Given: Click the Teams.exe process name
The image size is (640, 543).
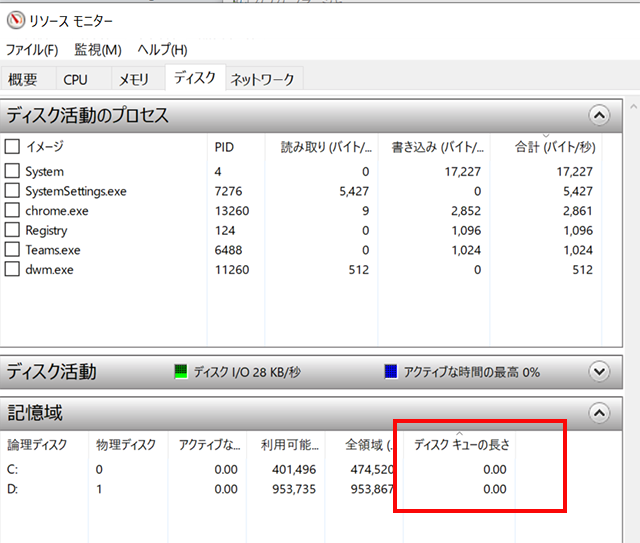Looking at the screenshot, I should point(53,250).
